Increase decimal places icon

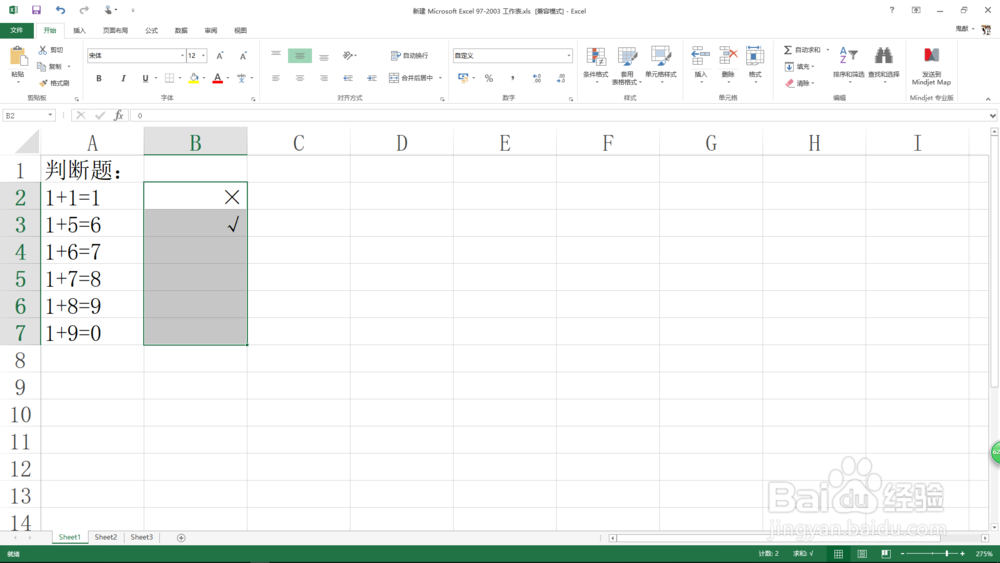click(x=536, y=78)
